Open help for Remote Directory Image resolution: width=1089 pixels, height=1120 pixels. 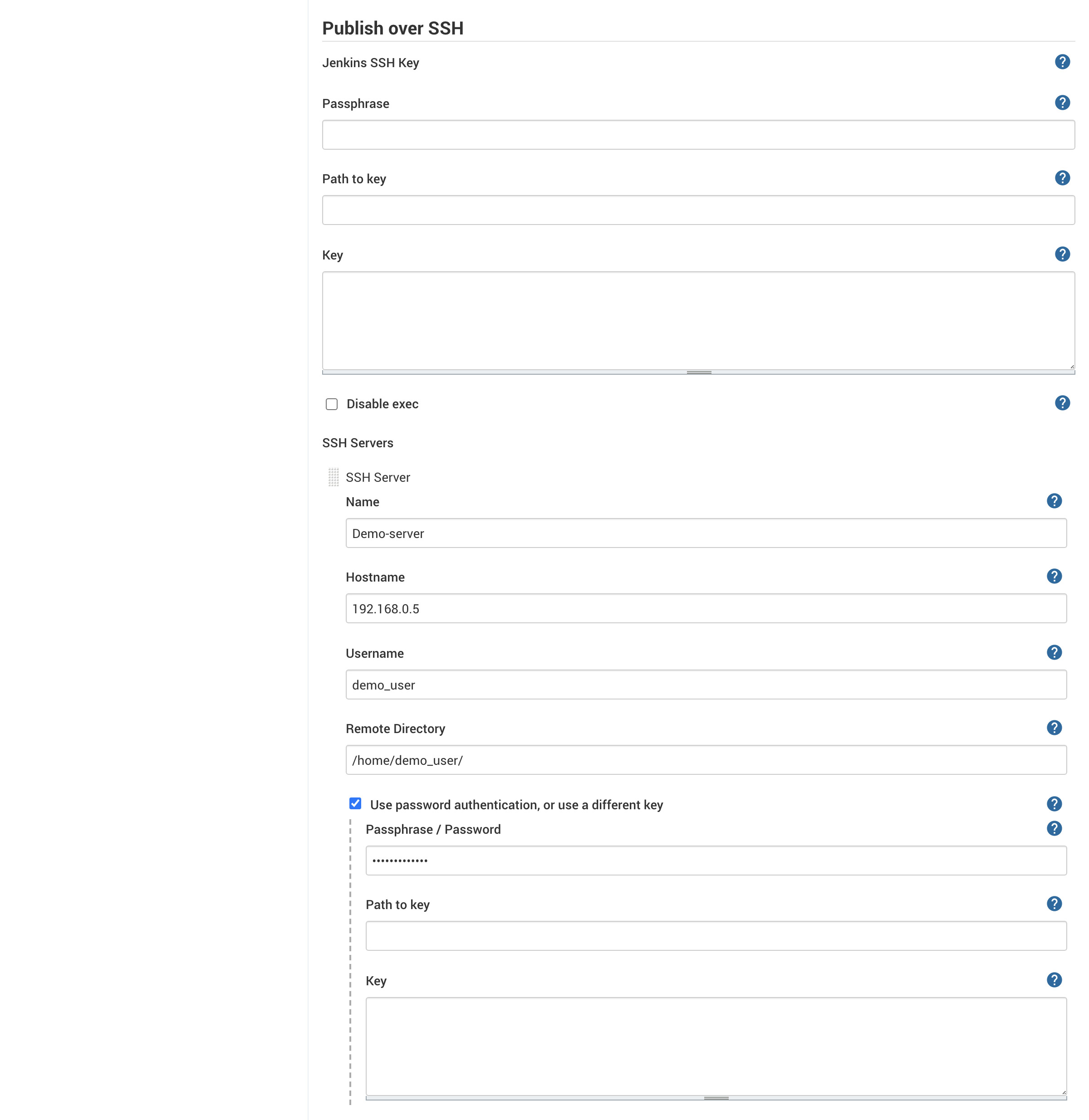pyautogui.click(x=1054, y=728)
